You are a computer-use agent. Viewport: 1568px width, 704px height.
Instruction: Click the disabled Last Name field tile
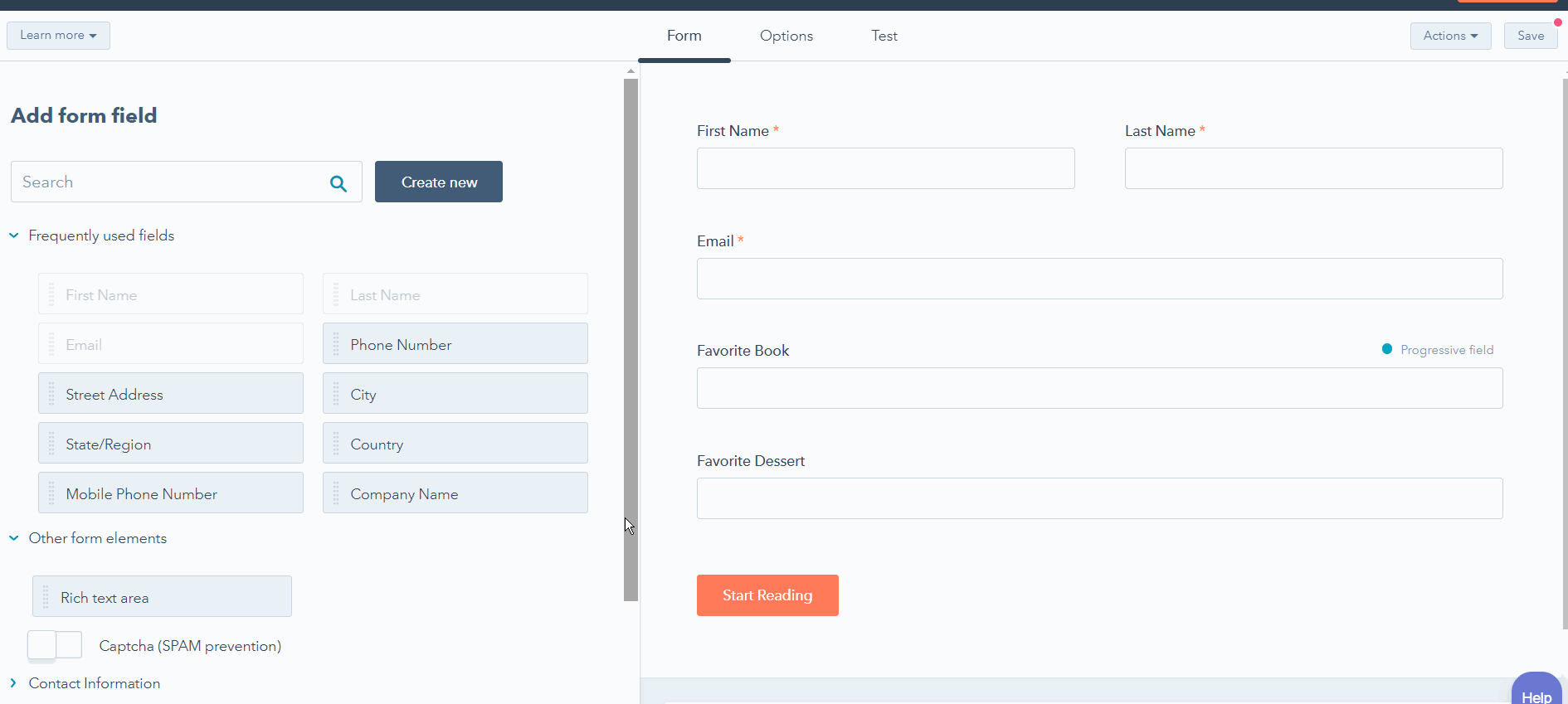pyautogui.click(x=455, y=294)
